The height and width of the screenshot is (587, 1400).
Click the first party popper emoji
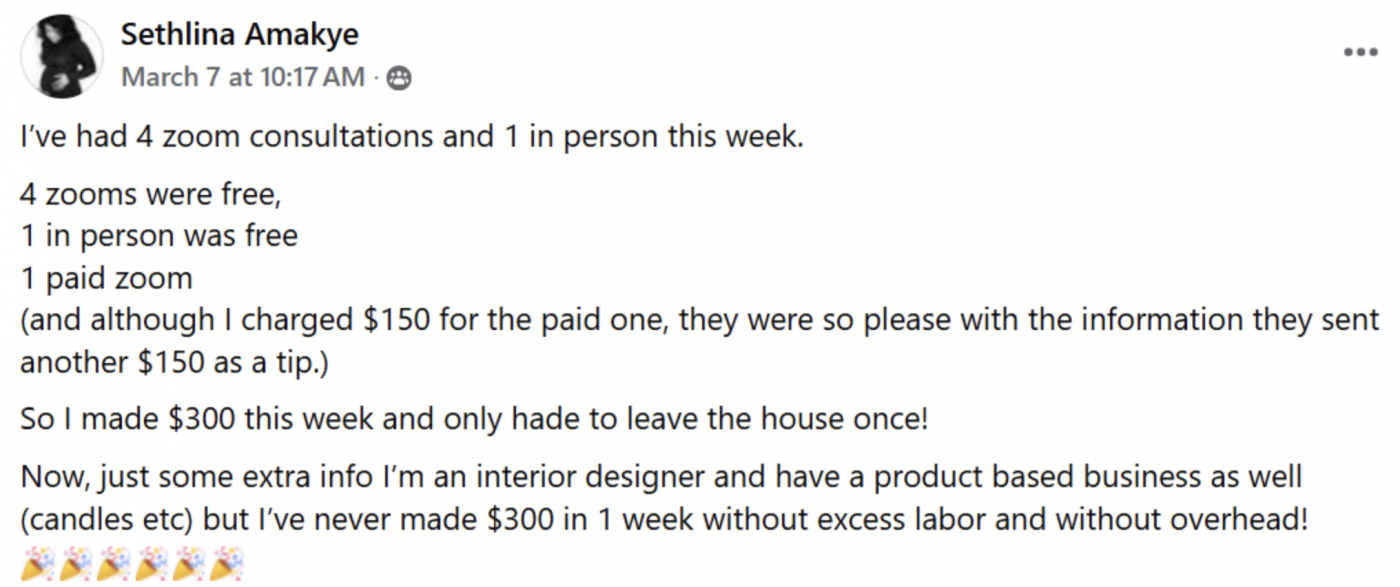tap(34, 567)
